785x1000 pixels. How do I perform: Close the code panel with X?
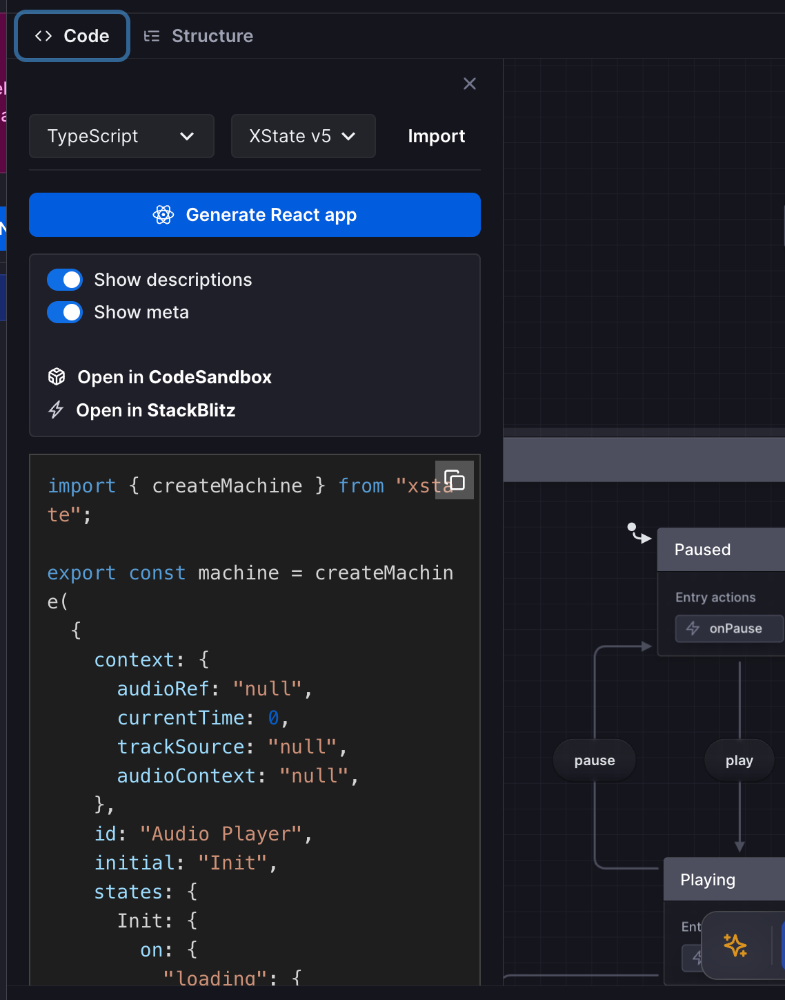tap(469, 84)
